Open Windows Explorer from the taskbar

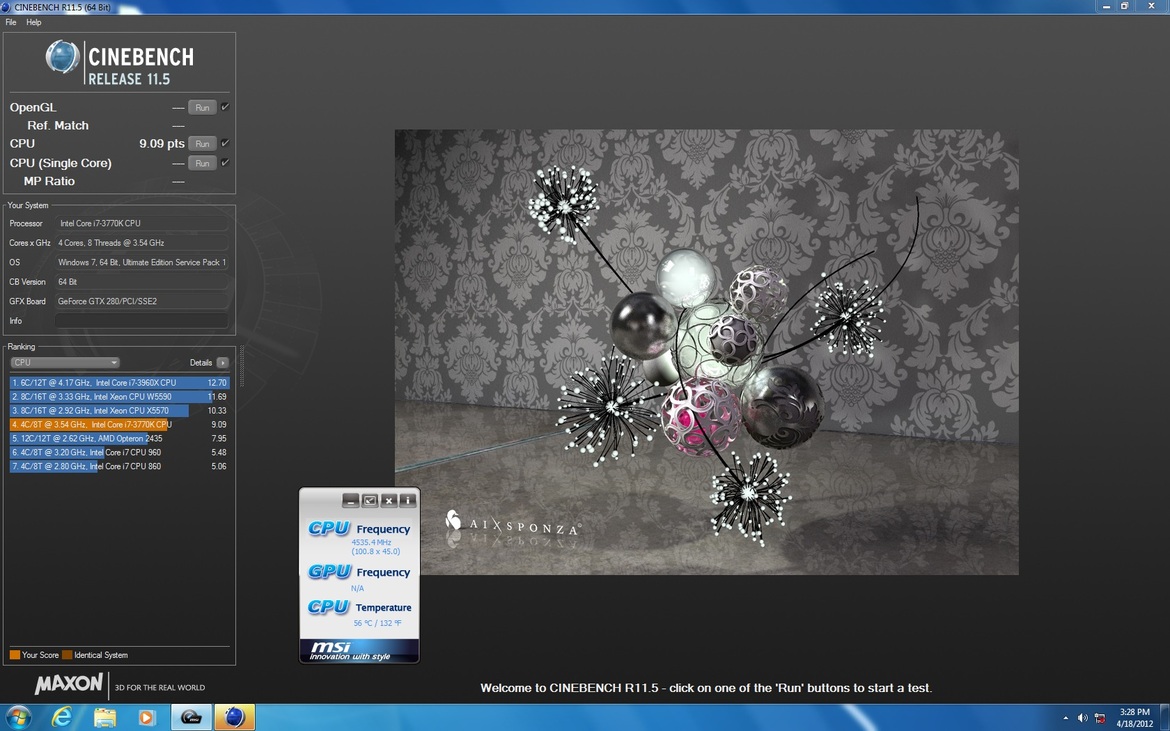[104, 718]
